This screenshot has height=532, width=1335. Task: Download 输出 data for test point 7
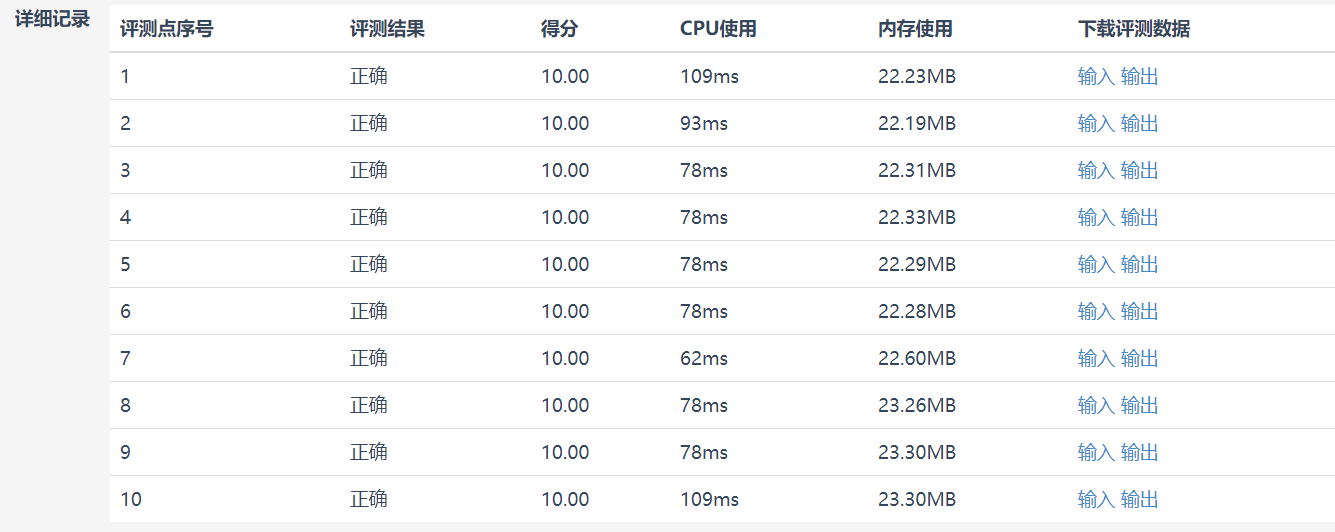tap(1139, 358)
